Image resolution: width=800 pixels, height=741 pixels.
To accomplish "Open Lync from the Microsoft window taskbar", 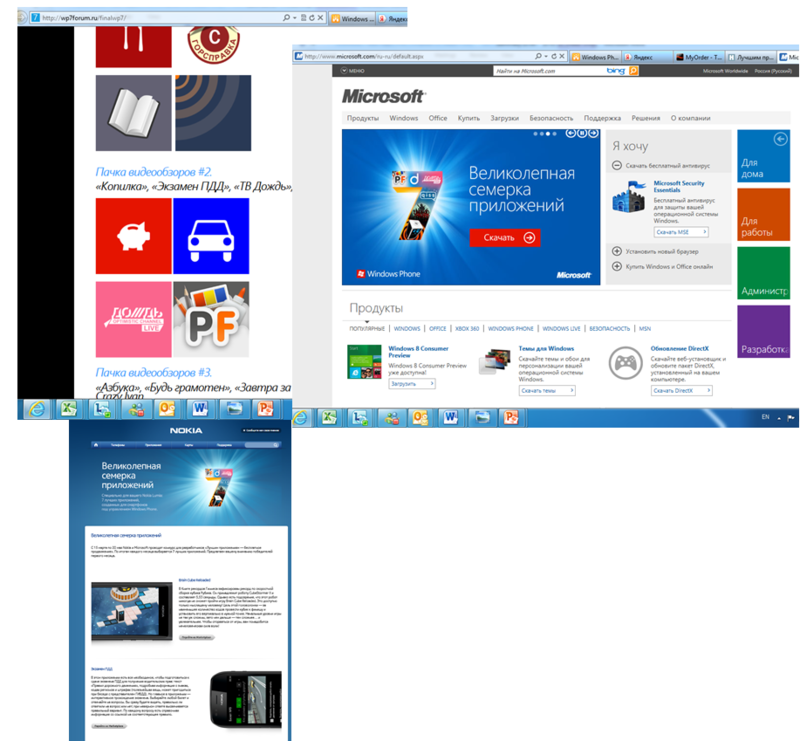I will point(360,418).
